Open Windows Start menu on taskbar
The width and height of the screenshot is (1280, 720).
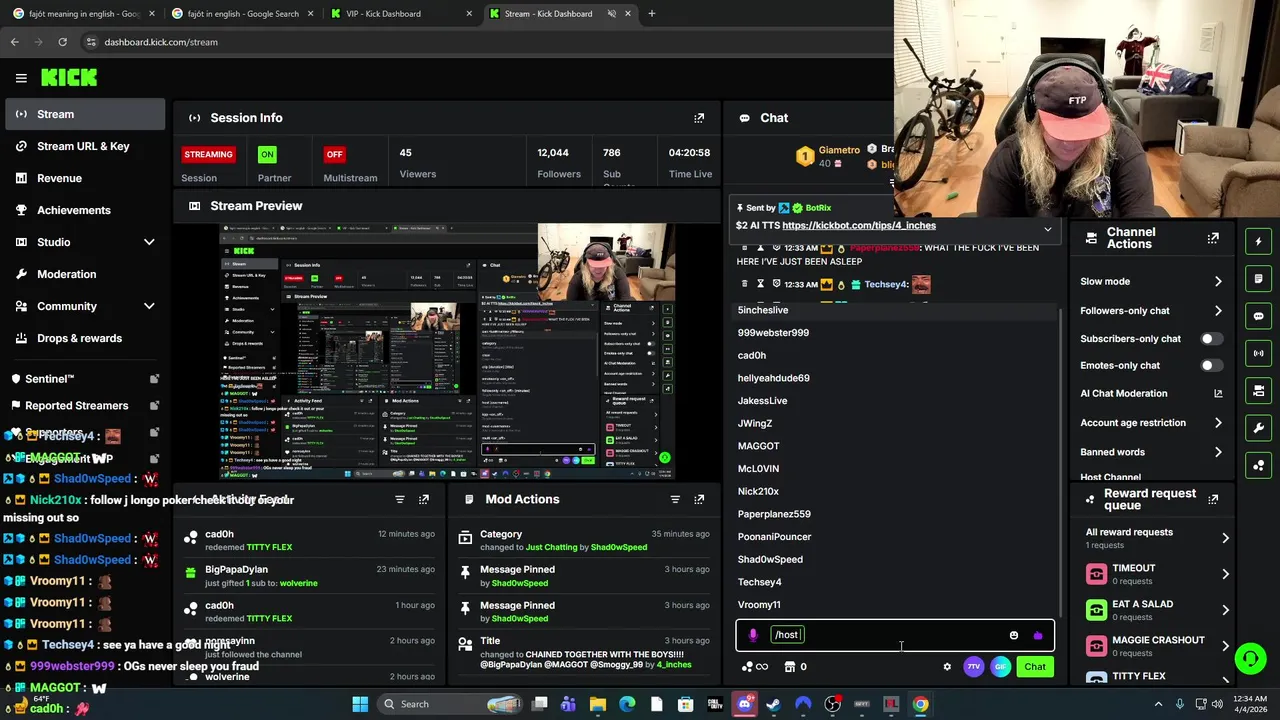point(360,704)
